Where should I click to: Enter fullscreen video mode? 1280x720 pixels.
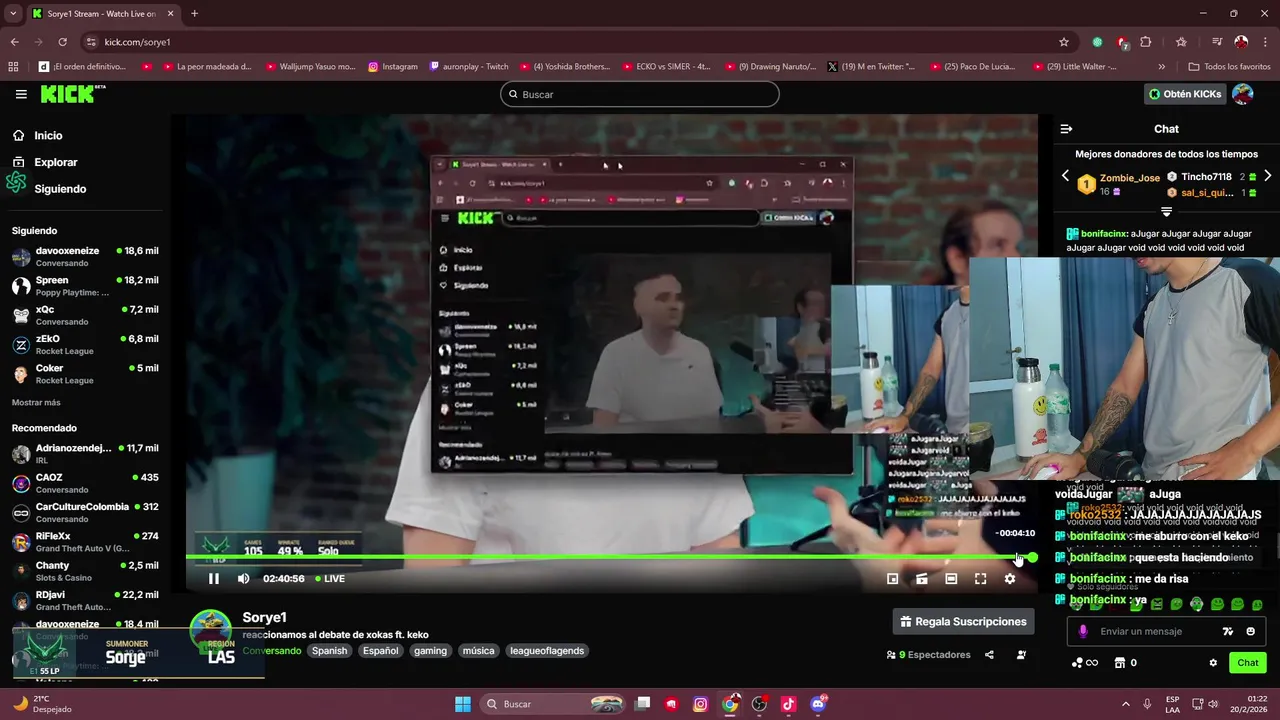click(x=980, y=578)
